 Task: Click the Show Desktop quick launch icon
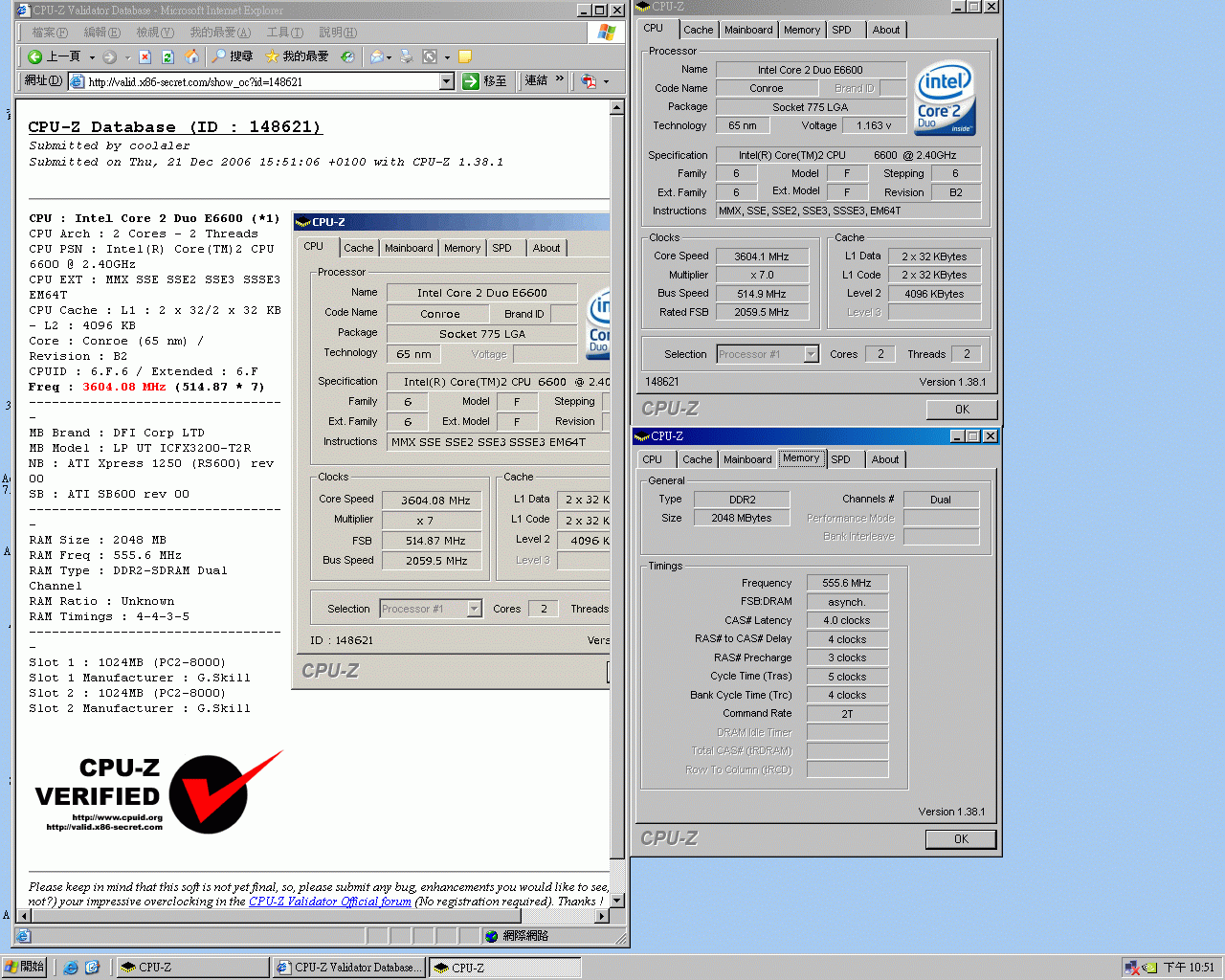pos(93,968)
